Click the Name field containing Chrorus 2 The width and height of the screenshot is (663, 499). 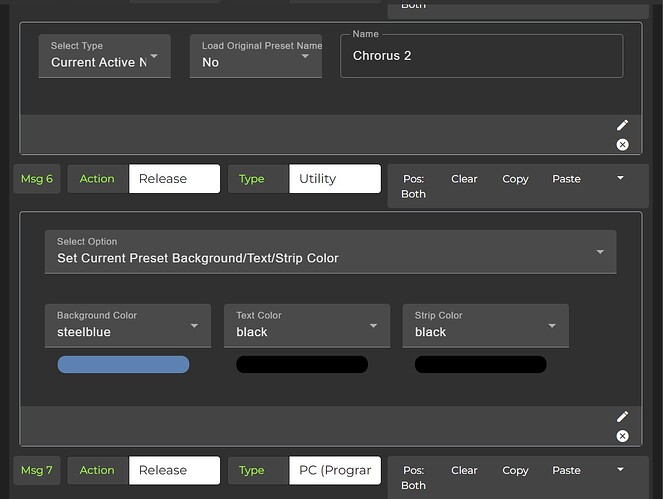pos(481,56)
